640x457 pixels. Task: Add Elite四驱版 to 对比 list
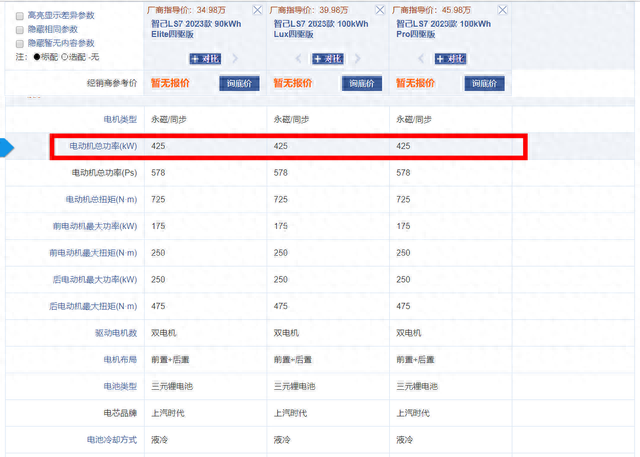click(x=205, y=59)
